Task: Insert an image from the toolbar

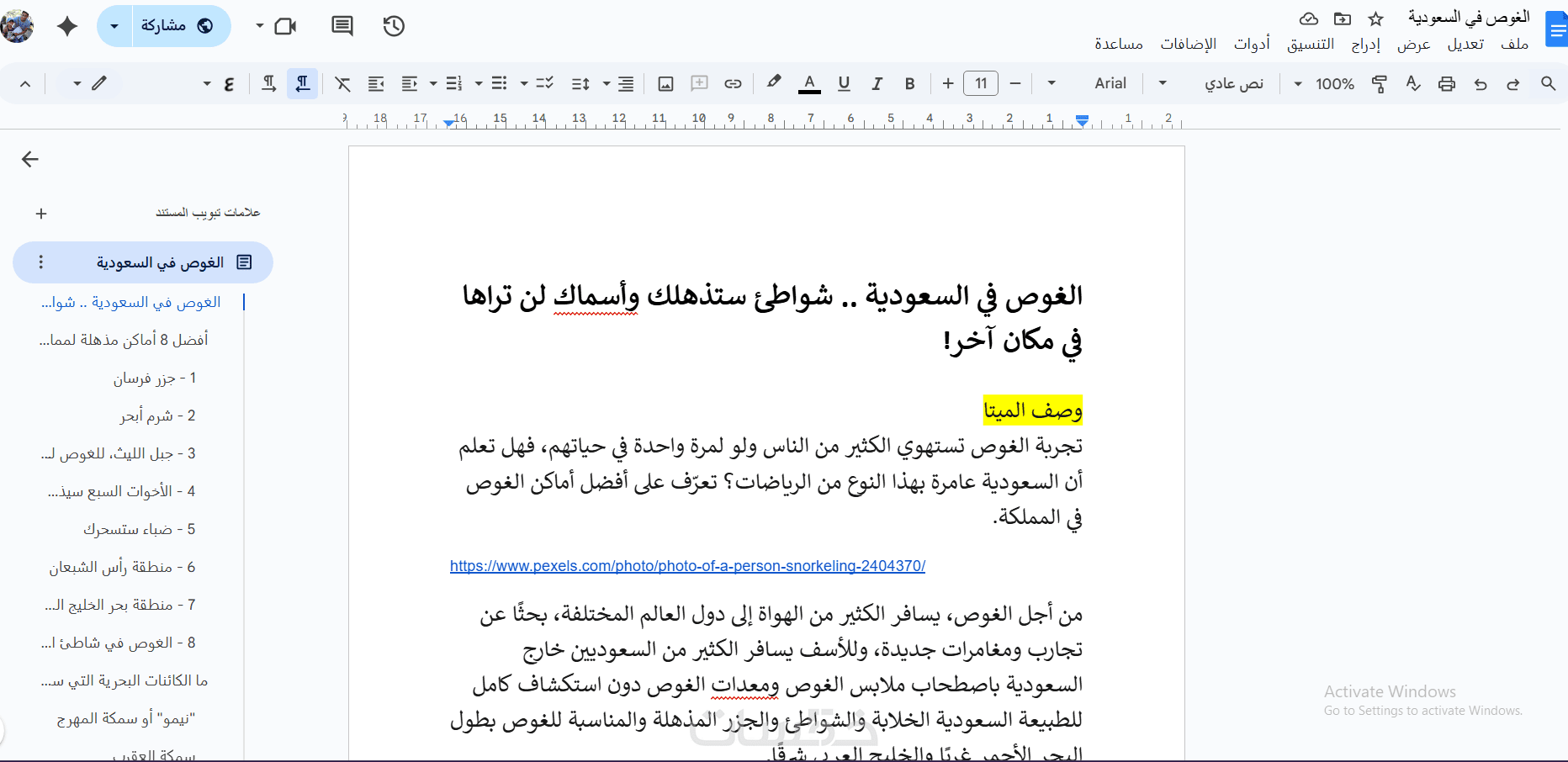Action: pos(665,83)
